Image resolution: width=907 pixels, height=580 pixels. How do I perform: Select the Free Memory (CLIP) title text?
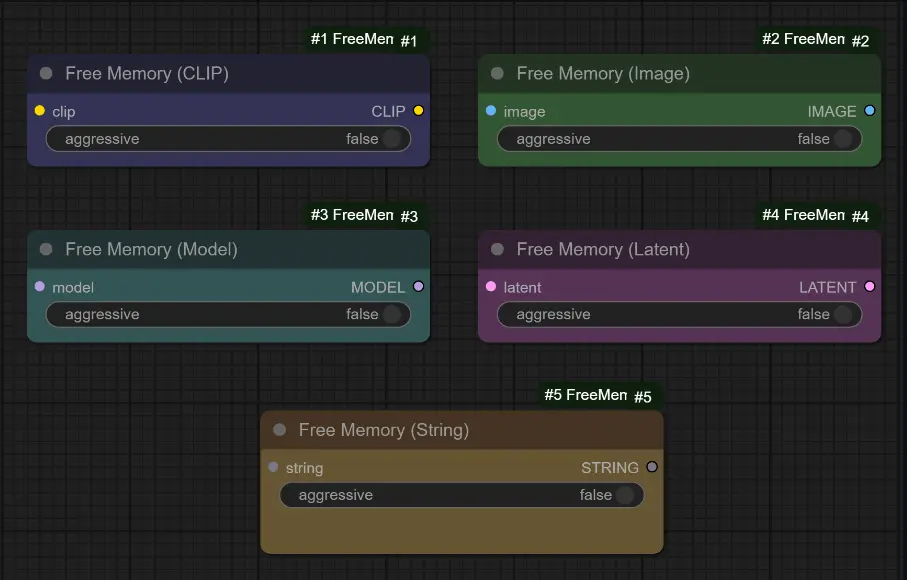tap(147, 73)
